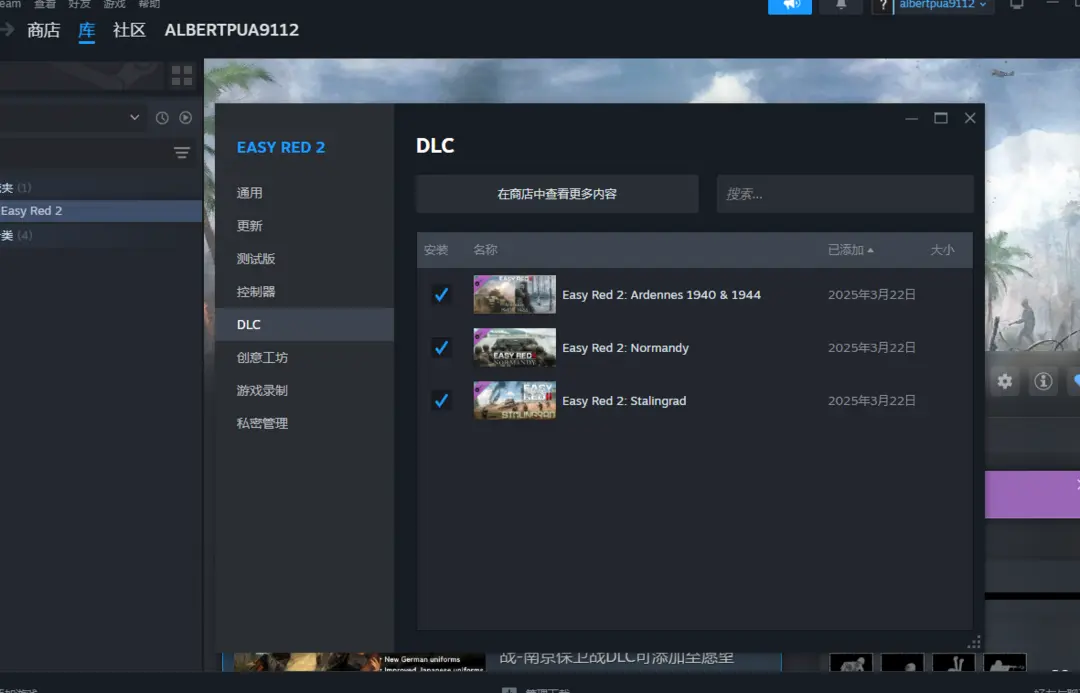Go to the 商店 store tab

[x=43, y=30]
